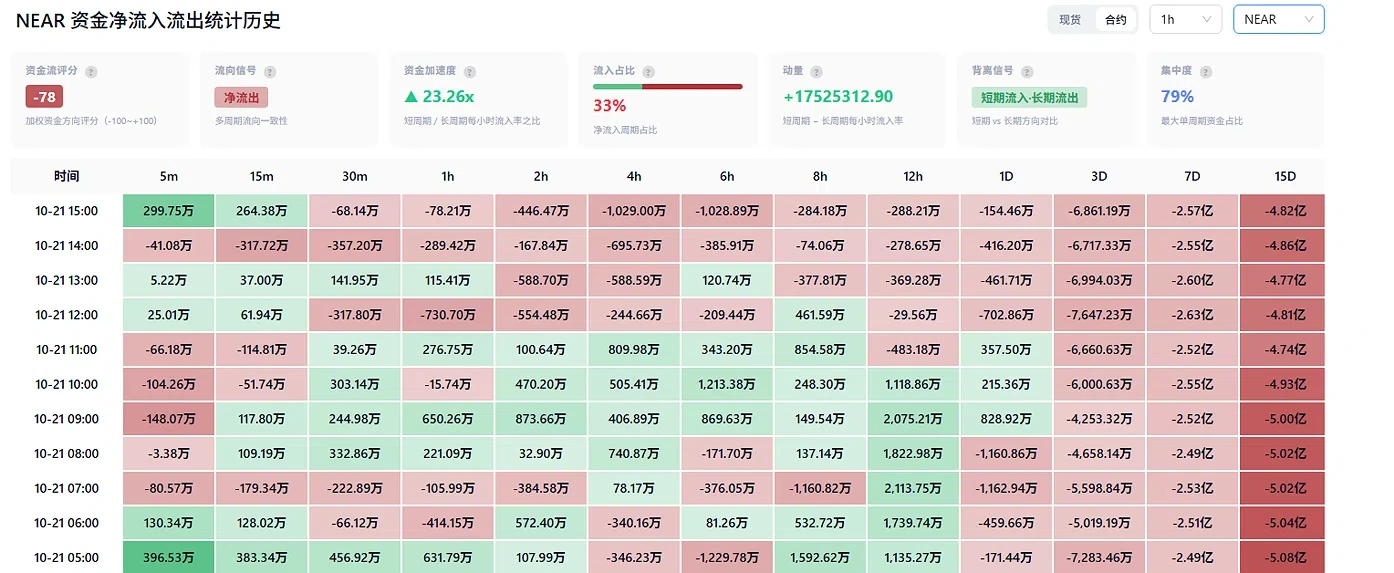Click the 15D column header

coord(1285,176)
